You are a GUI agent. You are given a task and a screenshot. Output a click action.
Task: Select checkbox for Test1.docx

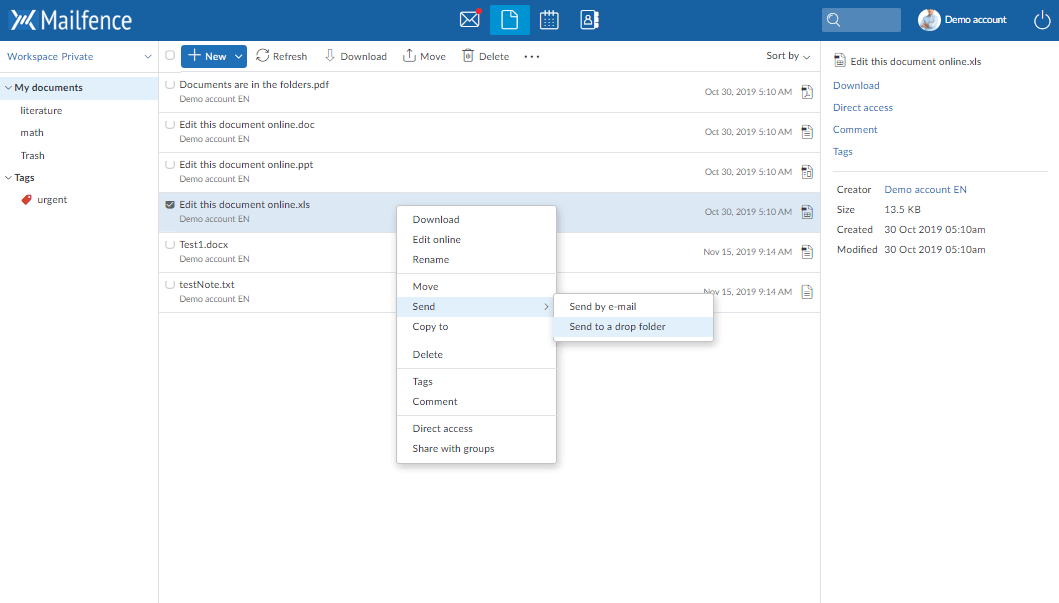170,245
